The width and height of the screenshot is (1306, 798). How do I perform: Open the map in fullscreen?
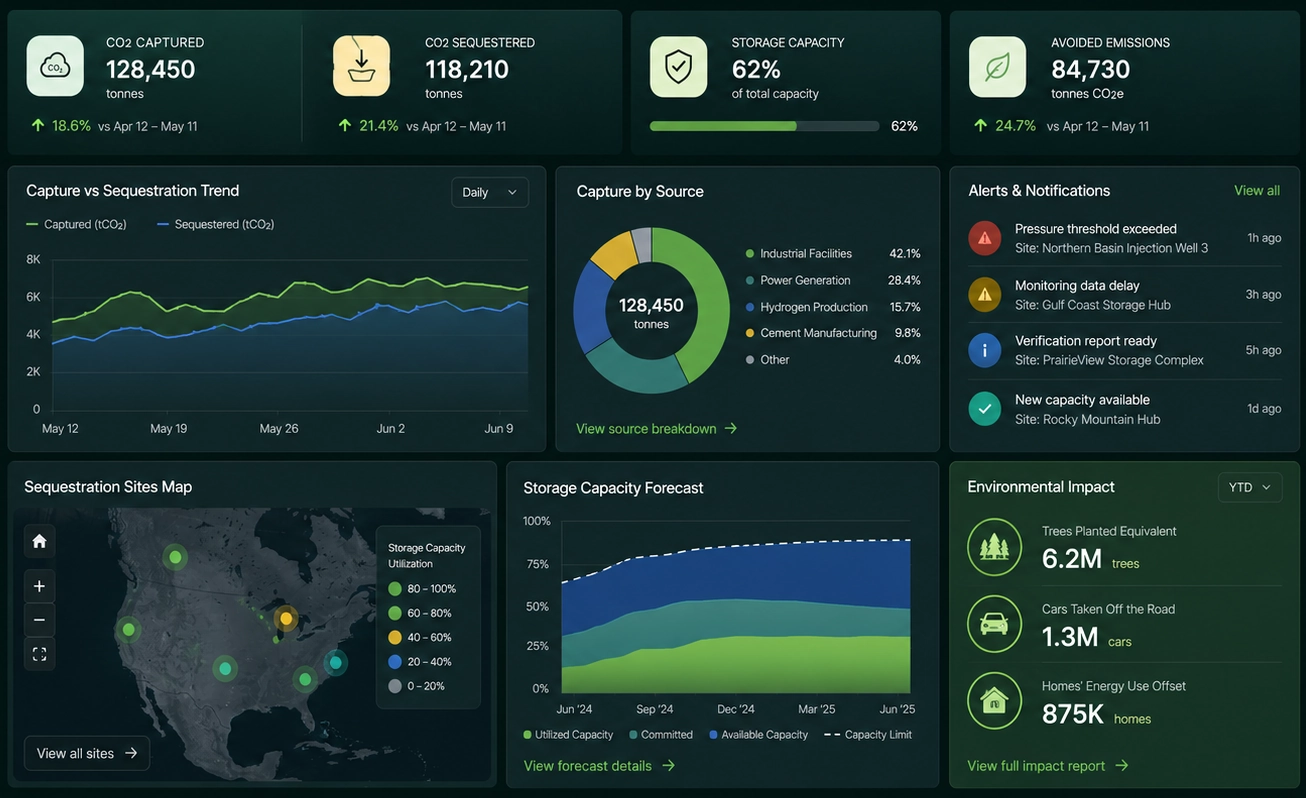pyautogui.click(x=39, y=654)
